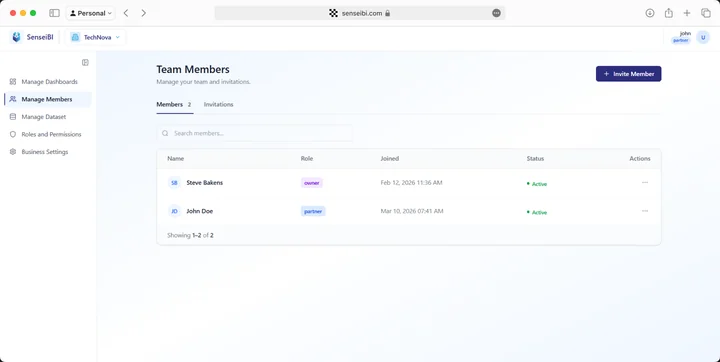
Task: Click the search magnifier icon
Action: [x=165, y=133]
